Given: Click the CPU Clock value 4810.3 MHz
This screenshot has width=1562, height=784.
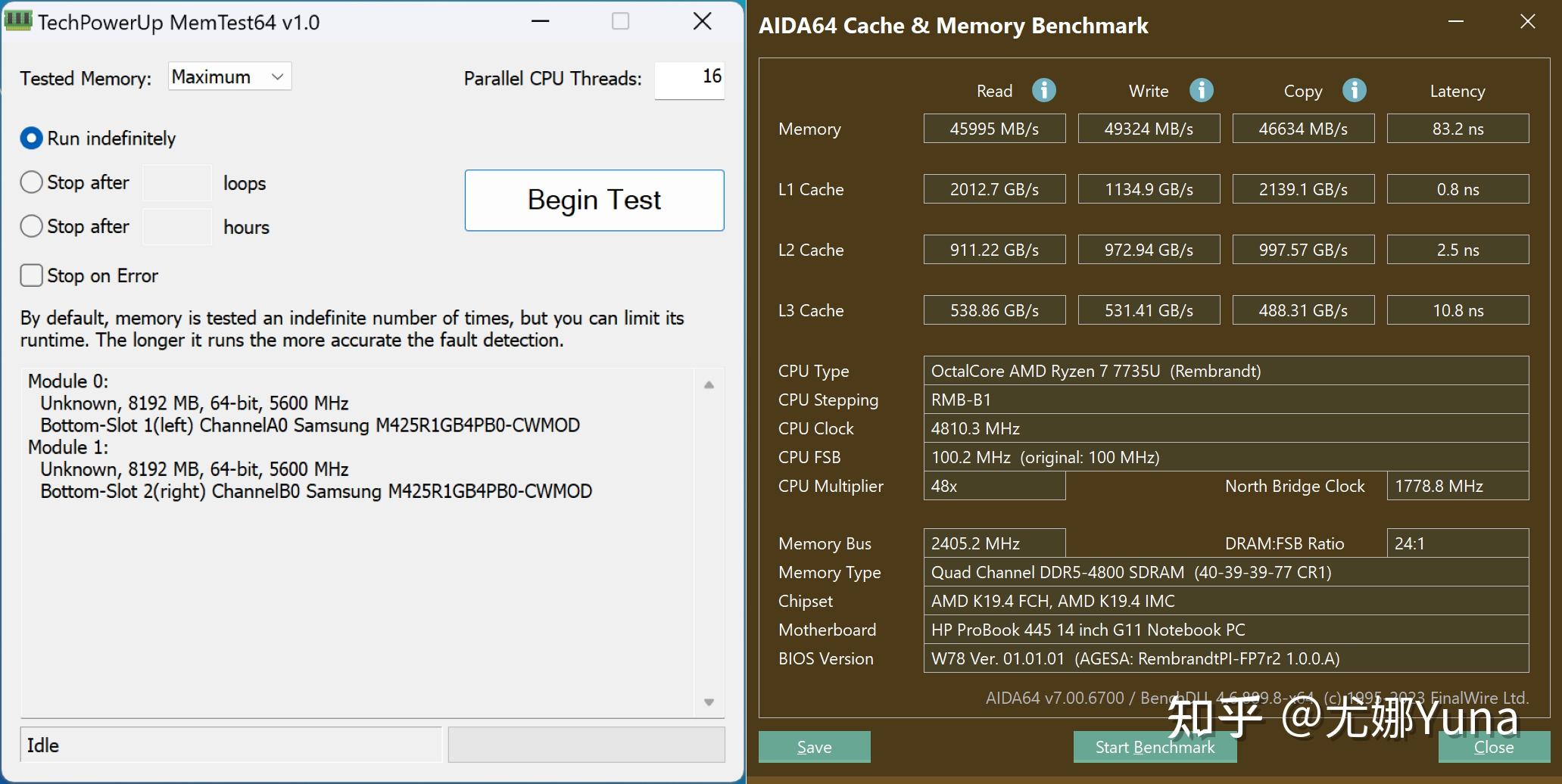Looking at the screenshot, I should [1226, 428].
